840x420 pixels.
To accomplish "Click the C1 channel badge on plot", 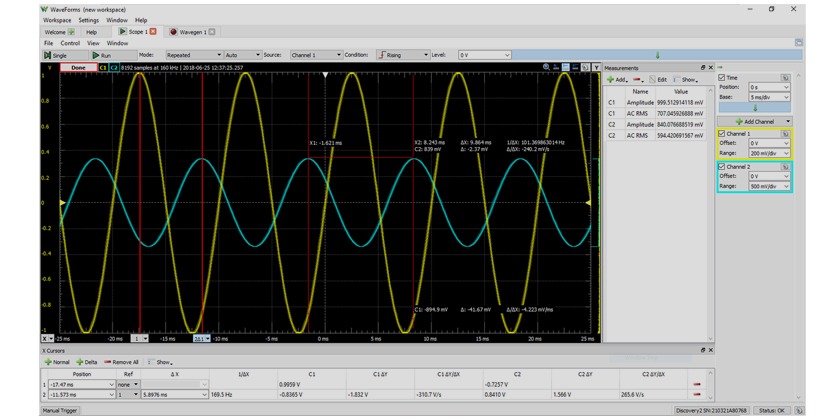I will pyautogui.click(x=103, y=68).
